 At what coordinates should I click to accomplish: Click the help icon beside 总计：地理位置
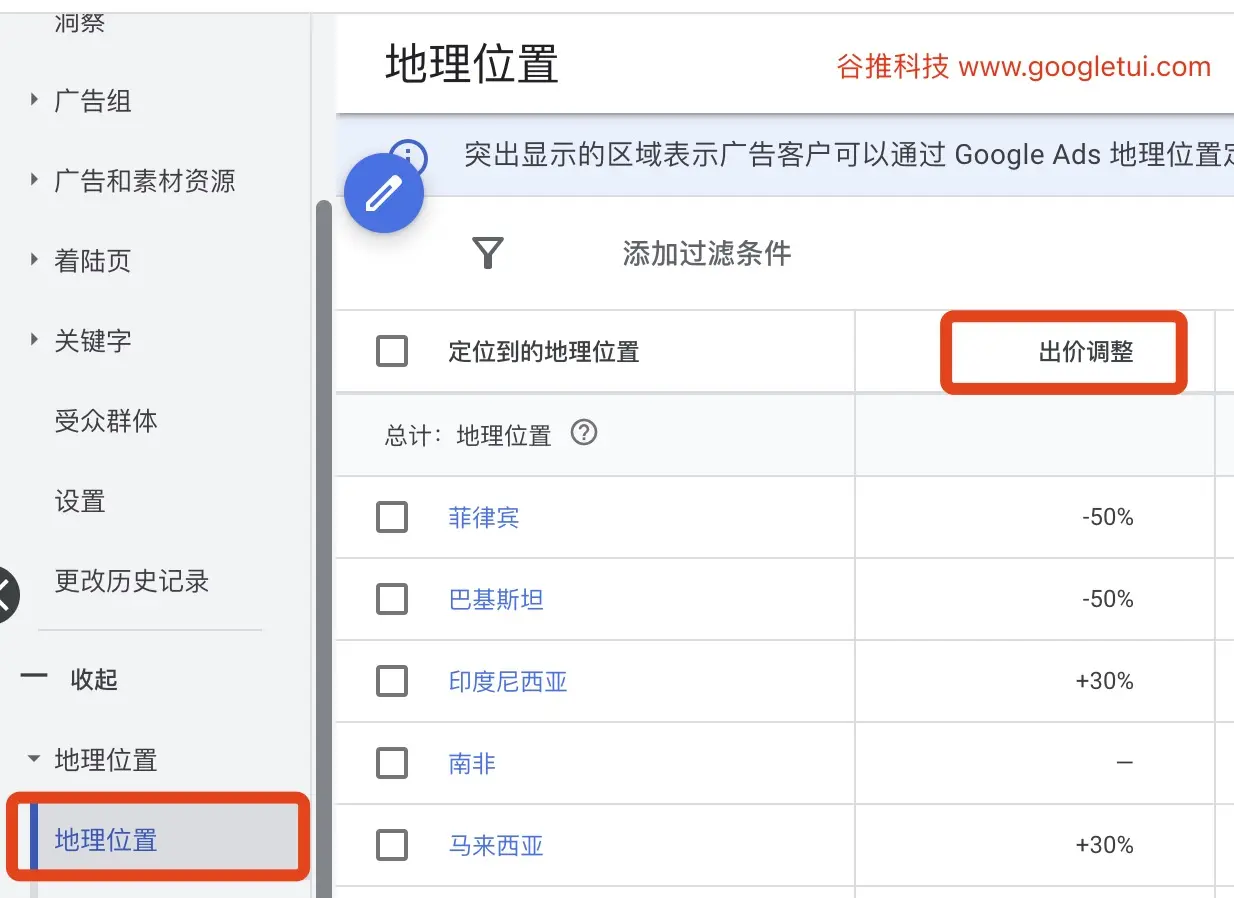pos(584,434)
